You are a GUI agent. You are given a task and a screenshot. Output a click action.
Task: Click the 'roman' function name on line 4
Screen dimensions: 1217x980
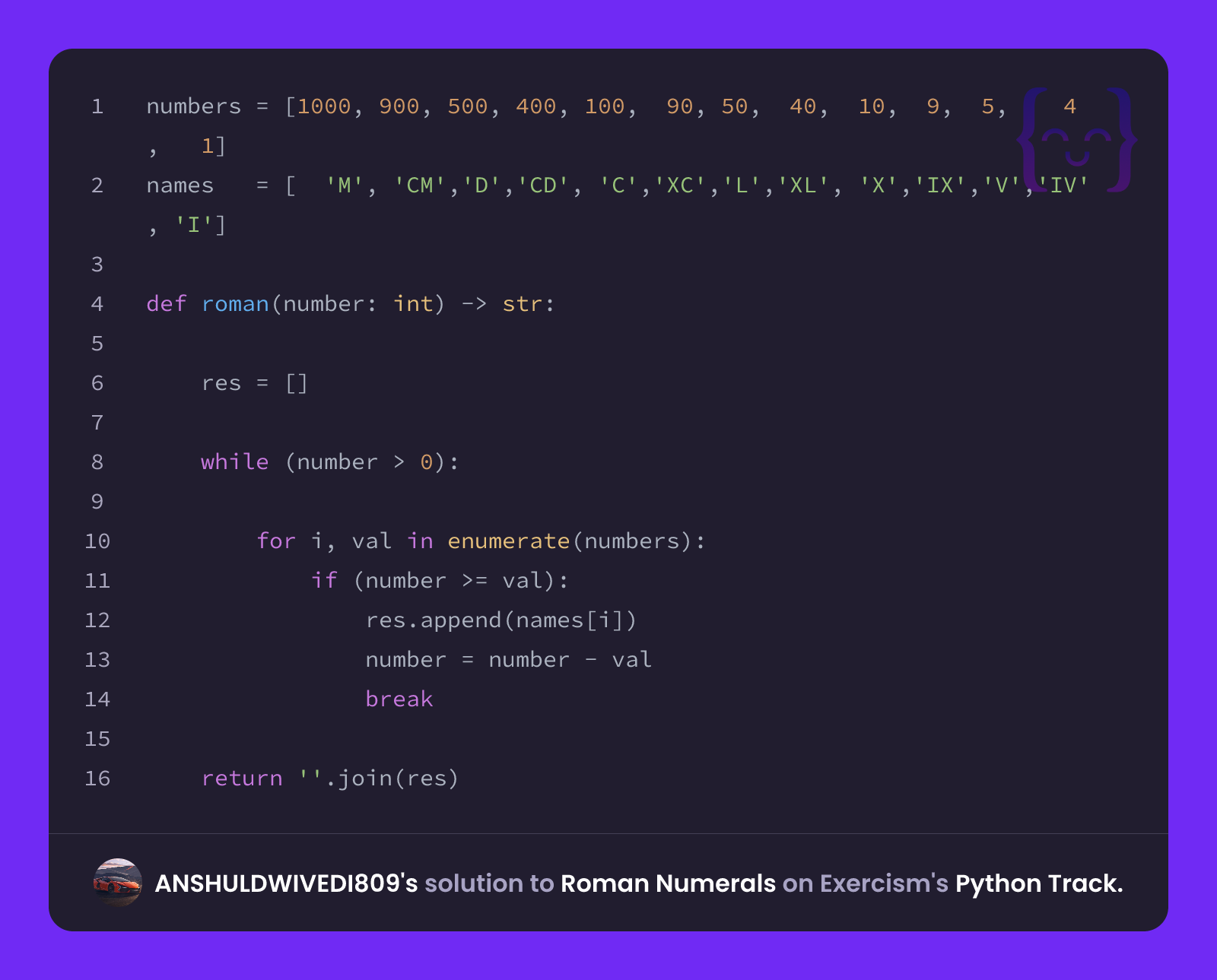[x=235, y=304]
